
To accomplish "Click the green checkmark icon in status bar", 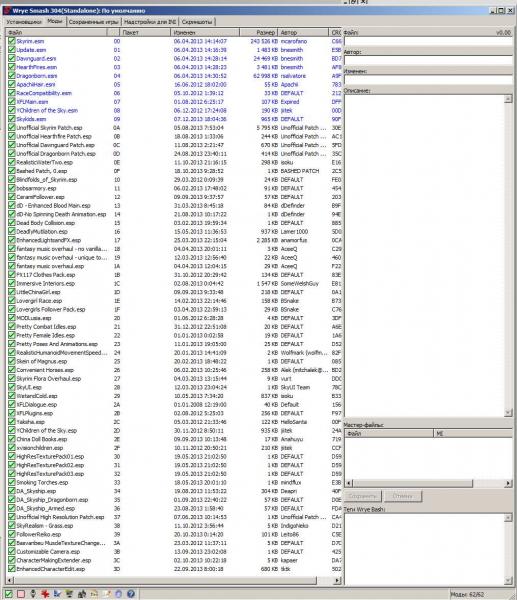I will pyautogui.click(x=8, y=594).
